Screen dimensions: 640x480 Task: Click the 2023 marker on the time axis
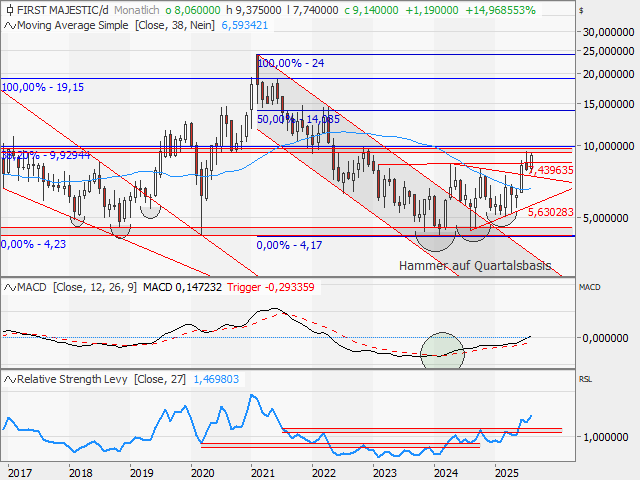click(384, 473)
